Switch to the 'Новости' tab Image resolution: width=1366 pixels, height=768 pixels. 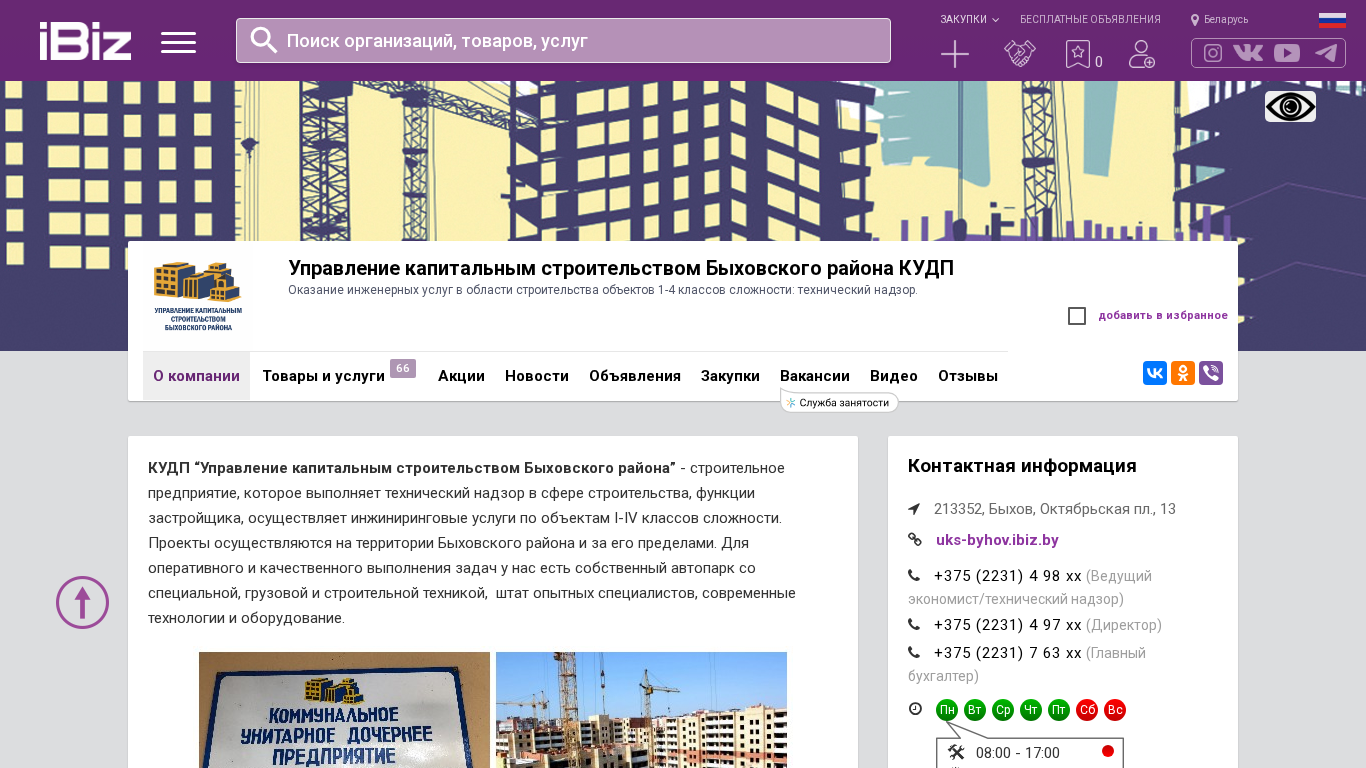pyautogui.click(x=537, y=376)
